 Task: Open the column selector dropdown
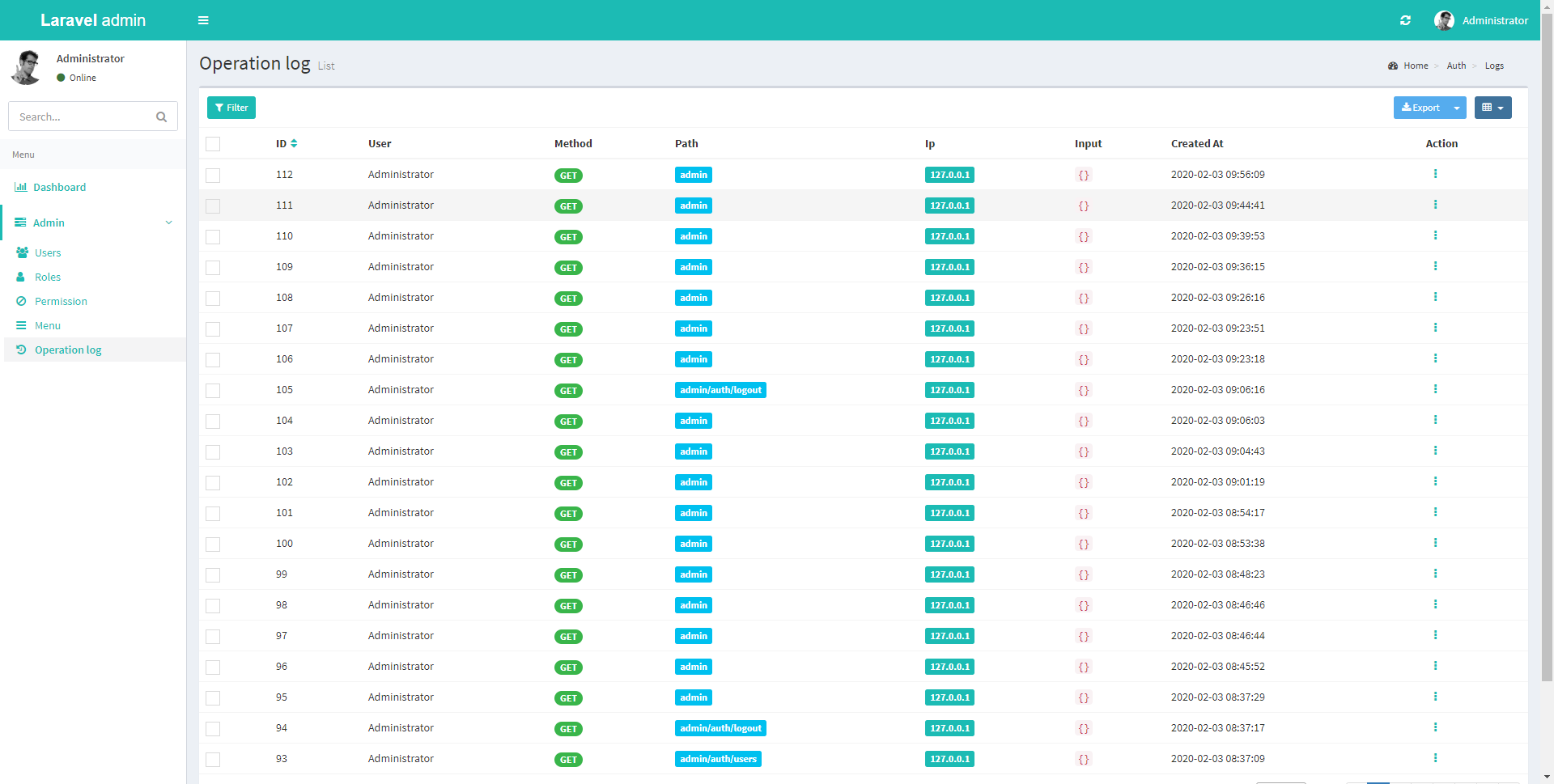click(1492, 108)
